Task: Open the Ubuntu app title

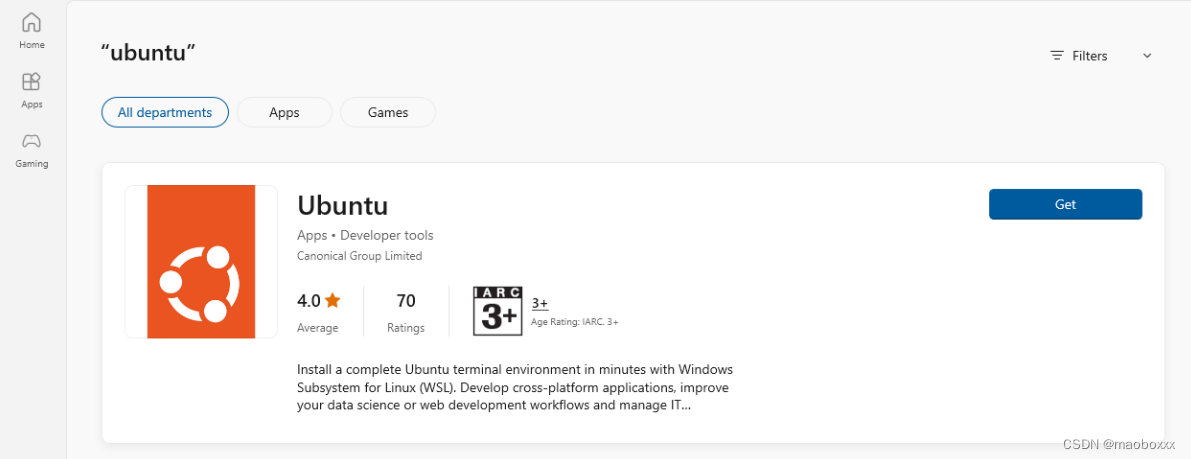Action: point(343,205)
